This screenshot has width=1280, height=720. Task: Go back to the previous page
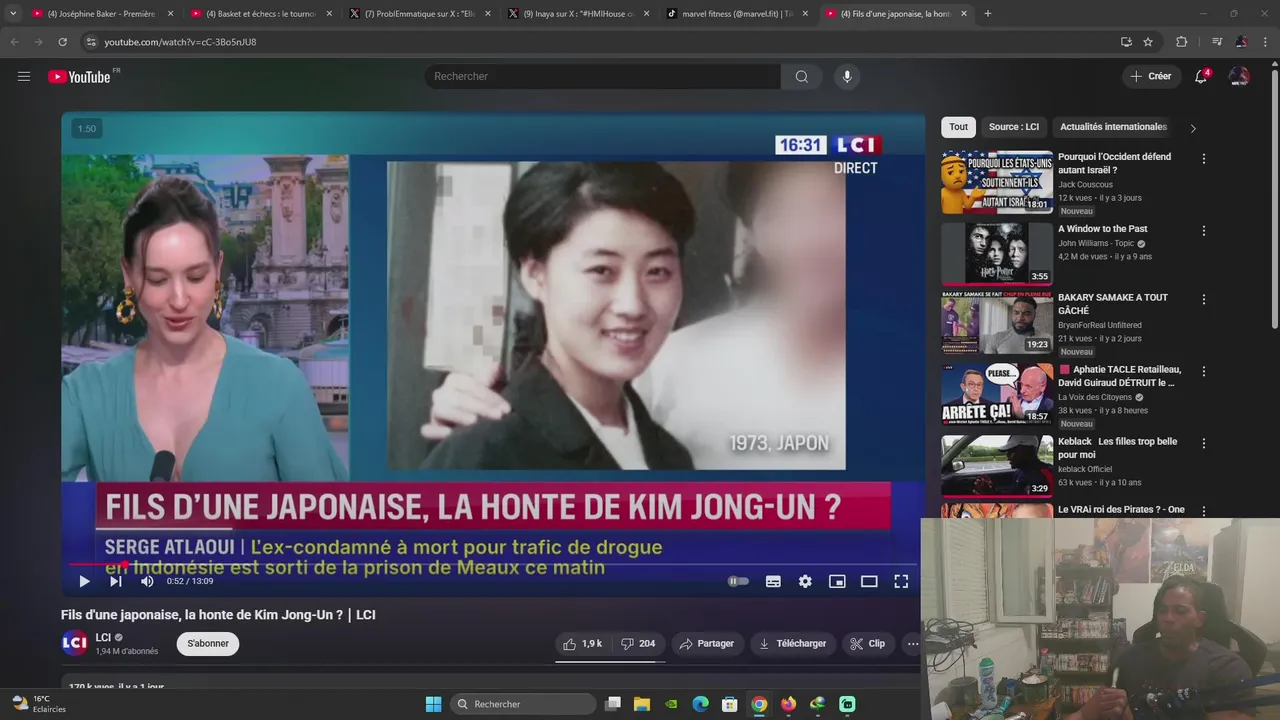(x=14, y=42)
